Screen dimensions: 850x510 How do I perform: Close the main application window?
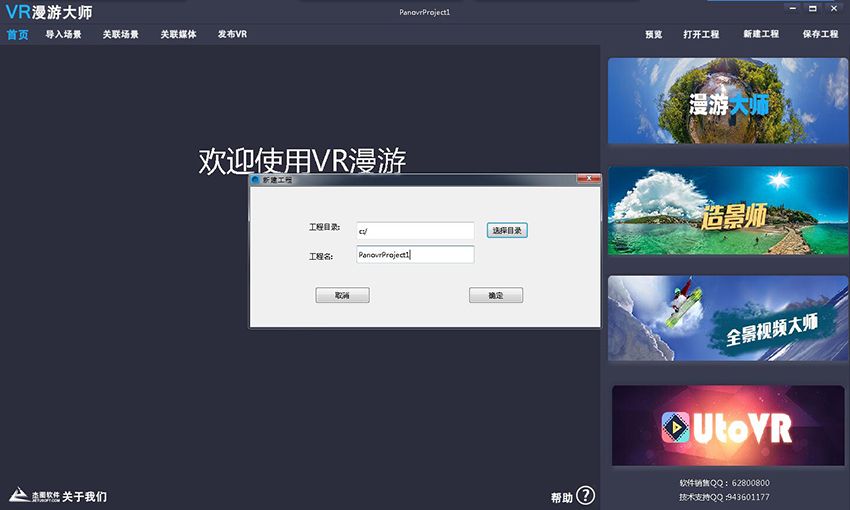point(835,8)
